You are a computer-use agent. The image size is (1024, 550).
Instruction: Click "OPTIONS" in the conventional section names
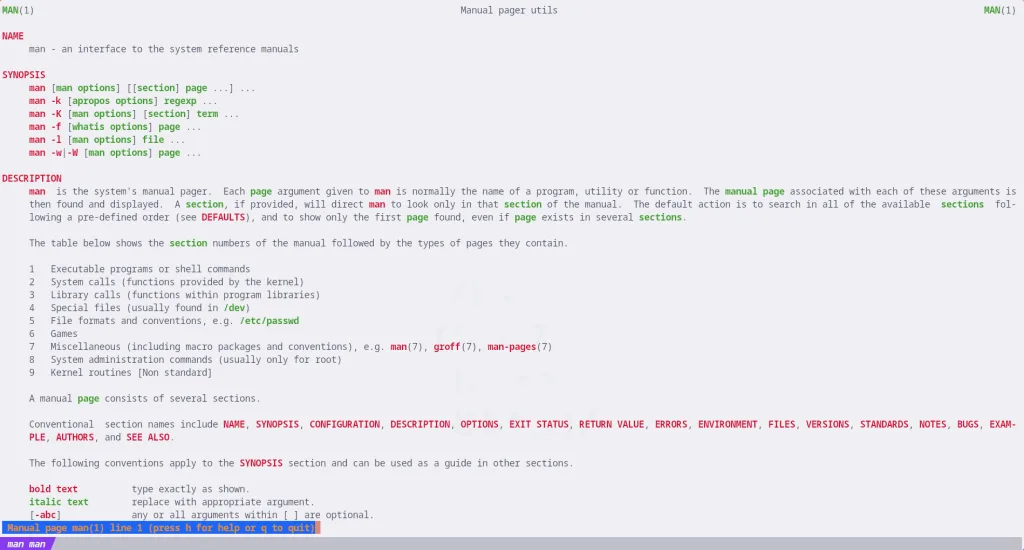(479, 425)
